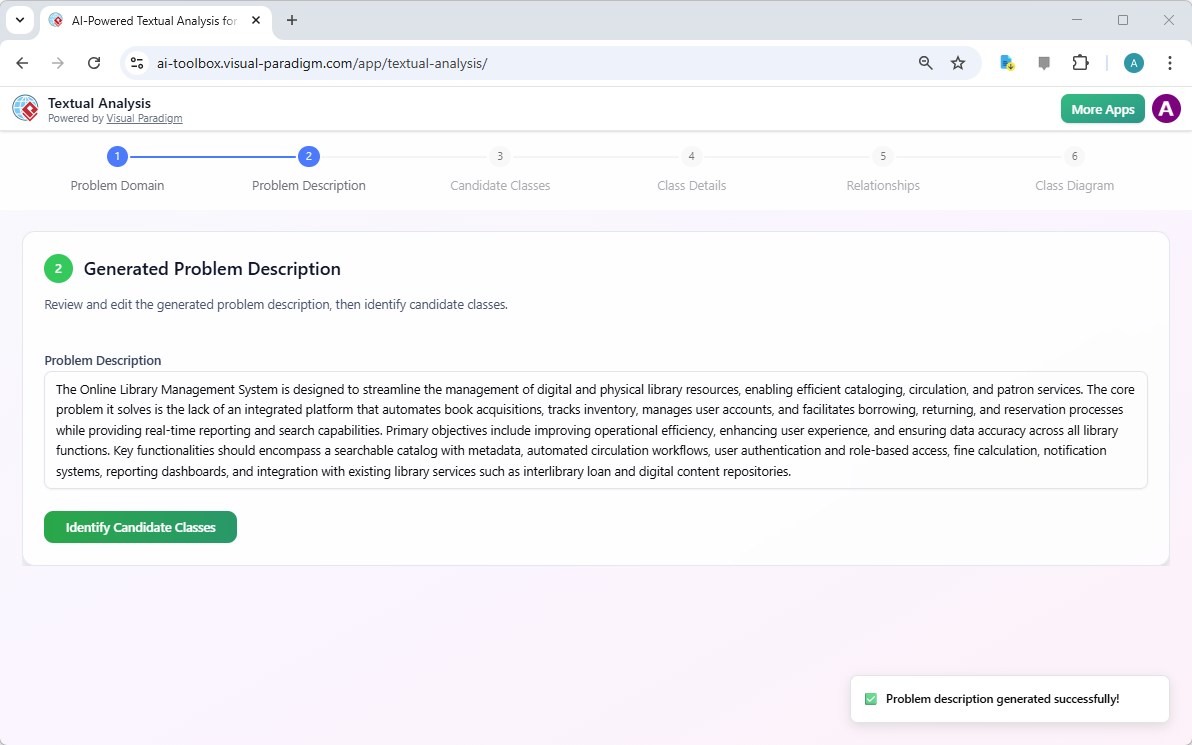Click the Textual Analysis app logo
The height and width of the screenshot is (745, 1192).
25,108
